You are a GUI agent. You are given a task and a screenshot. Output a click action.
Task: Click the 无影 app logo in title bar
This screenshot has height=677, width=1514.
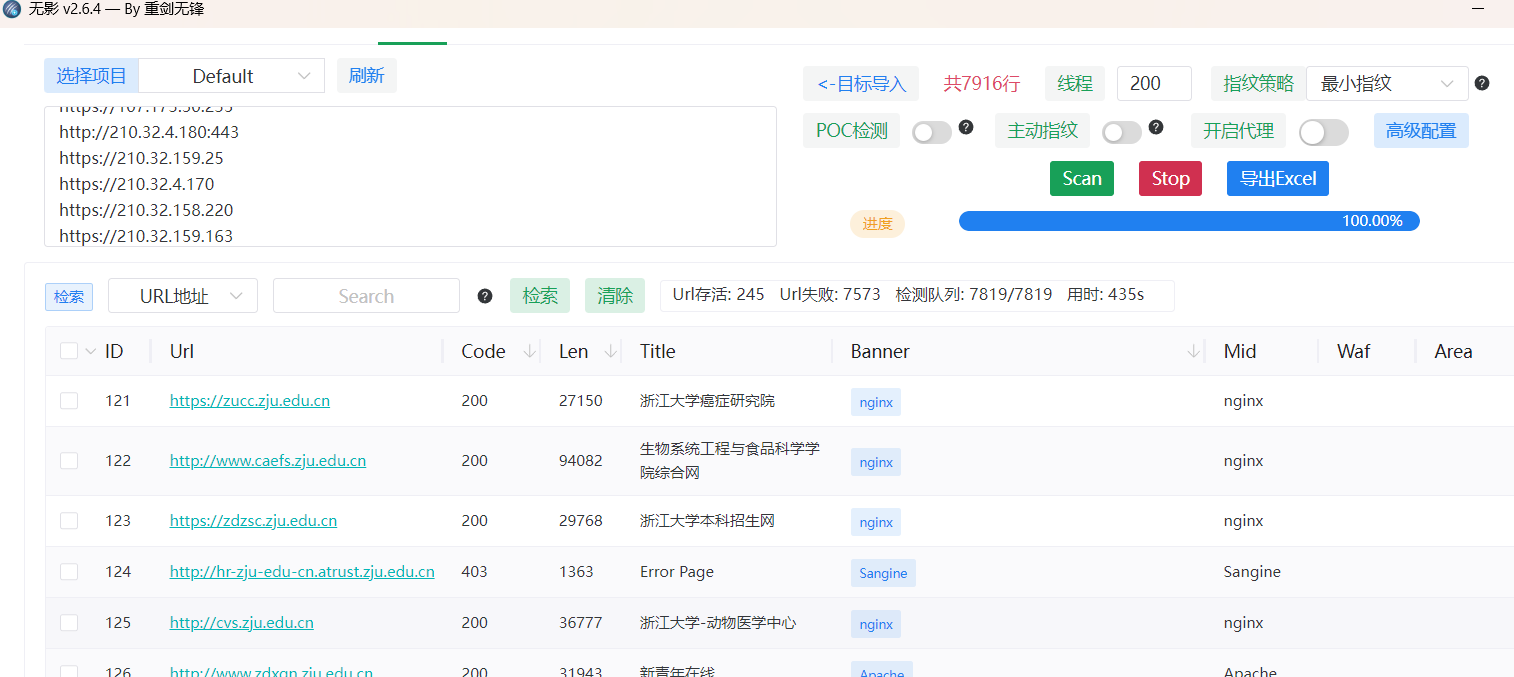point(12,10)
